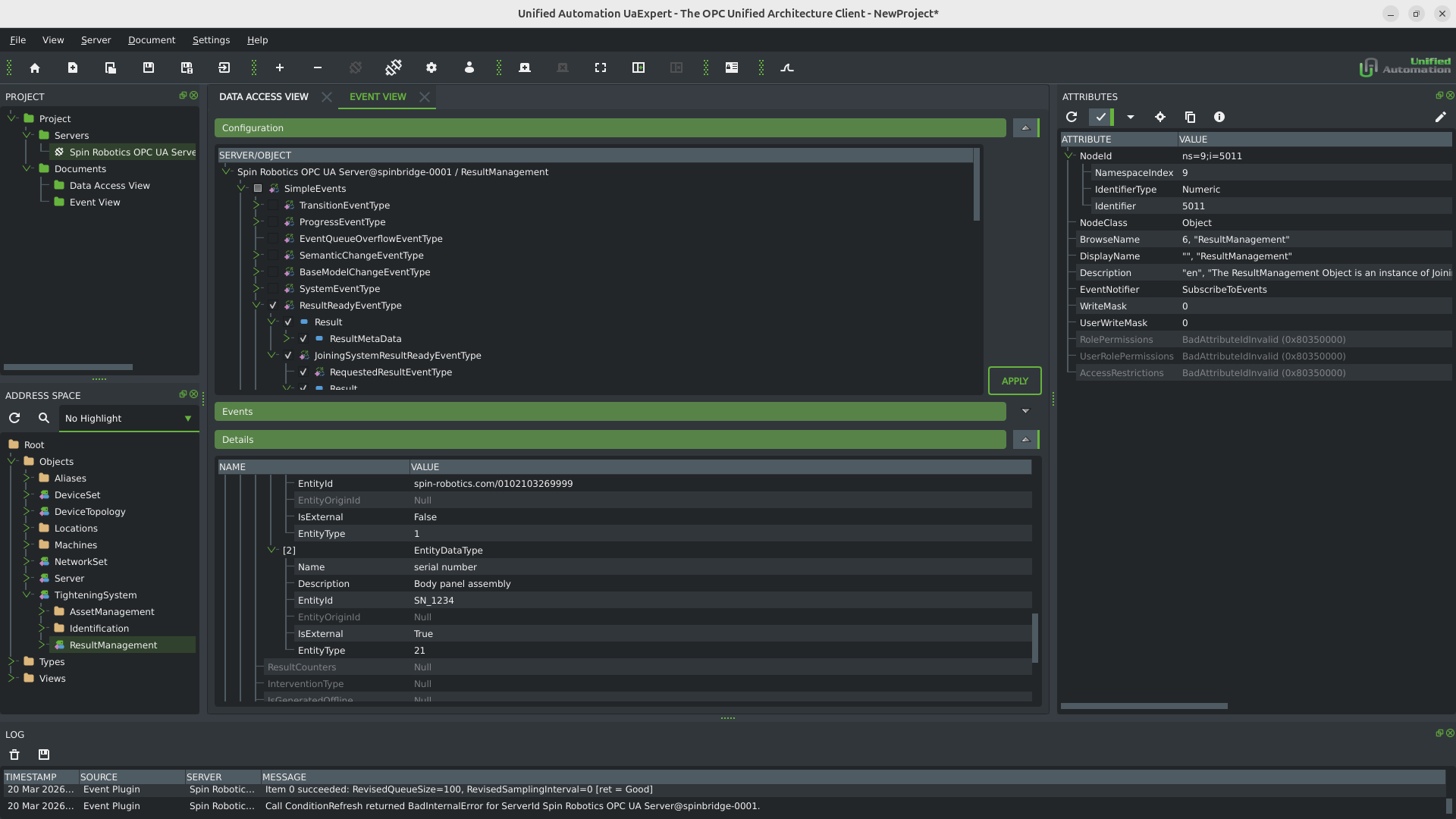Open the Server menu

[96, 40]
